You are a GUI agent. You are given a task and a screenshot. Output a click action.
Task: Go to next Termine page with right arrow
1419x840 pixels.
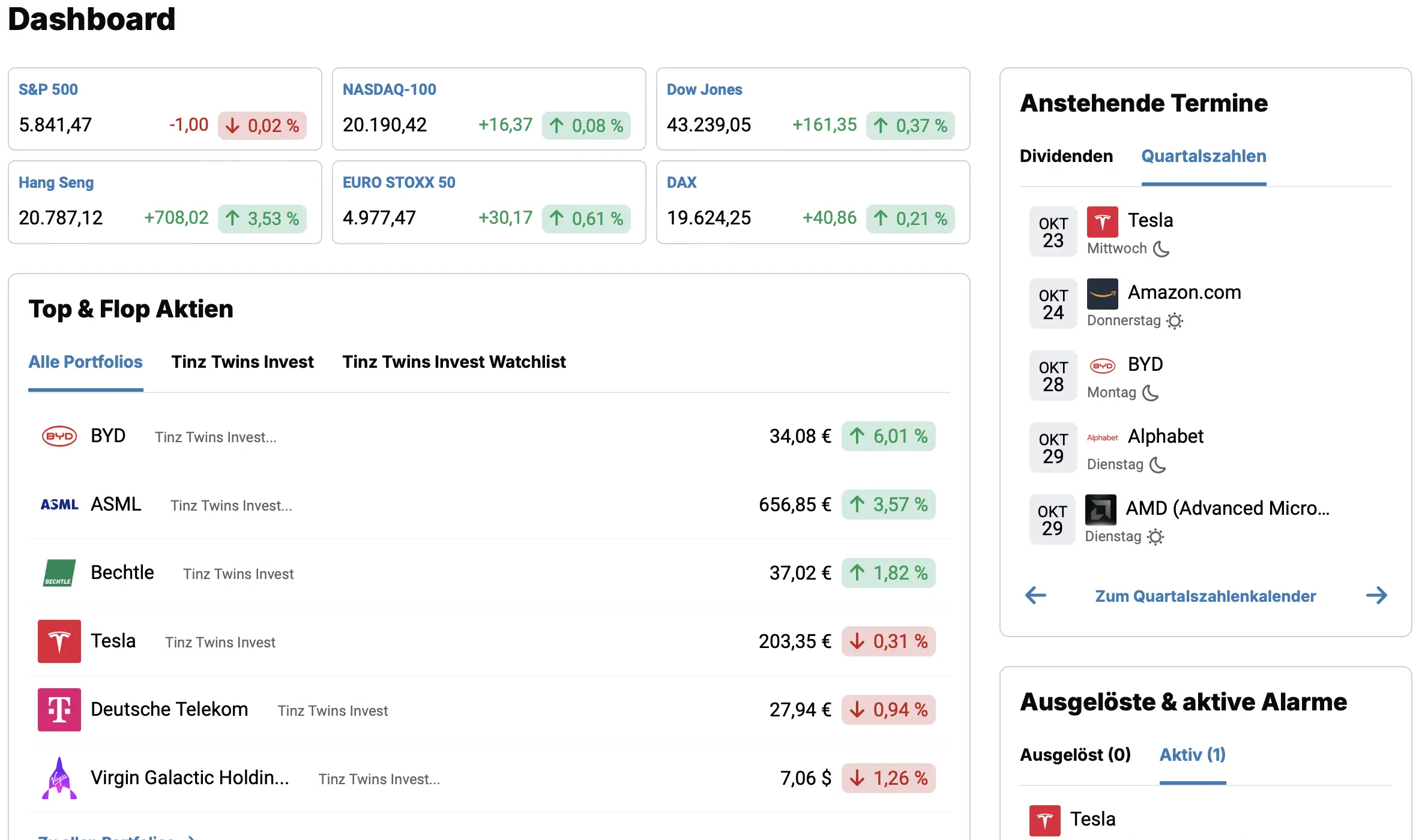pyautogui.click(x=1376, y=595)
